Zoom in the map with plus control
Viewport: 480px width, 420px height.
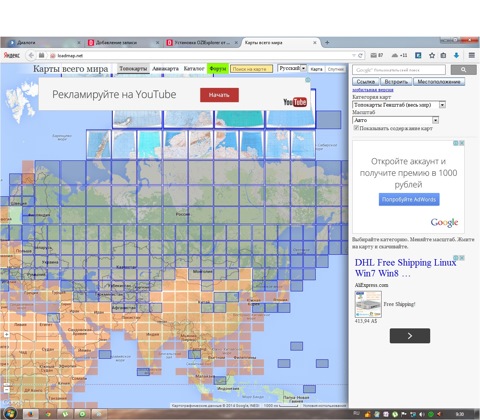coord(7,334)
